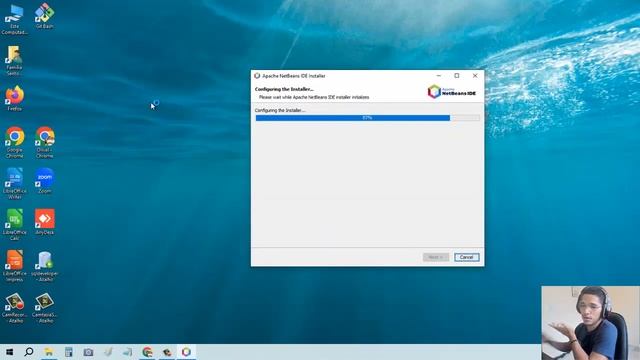This screenshot has height=360, width=640.
Task: Click the 'Apache NetBeans IDE Installer' title bar text
Action: click(x=294, y=76)
